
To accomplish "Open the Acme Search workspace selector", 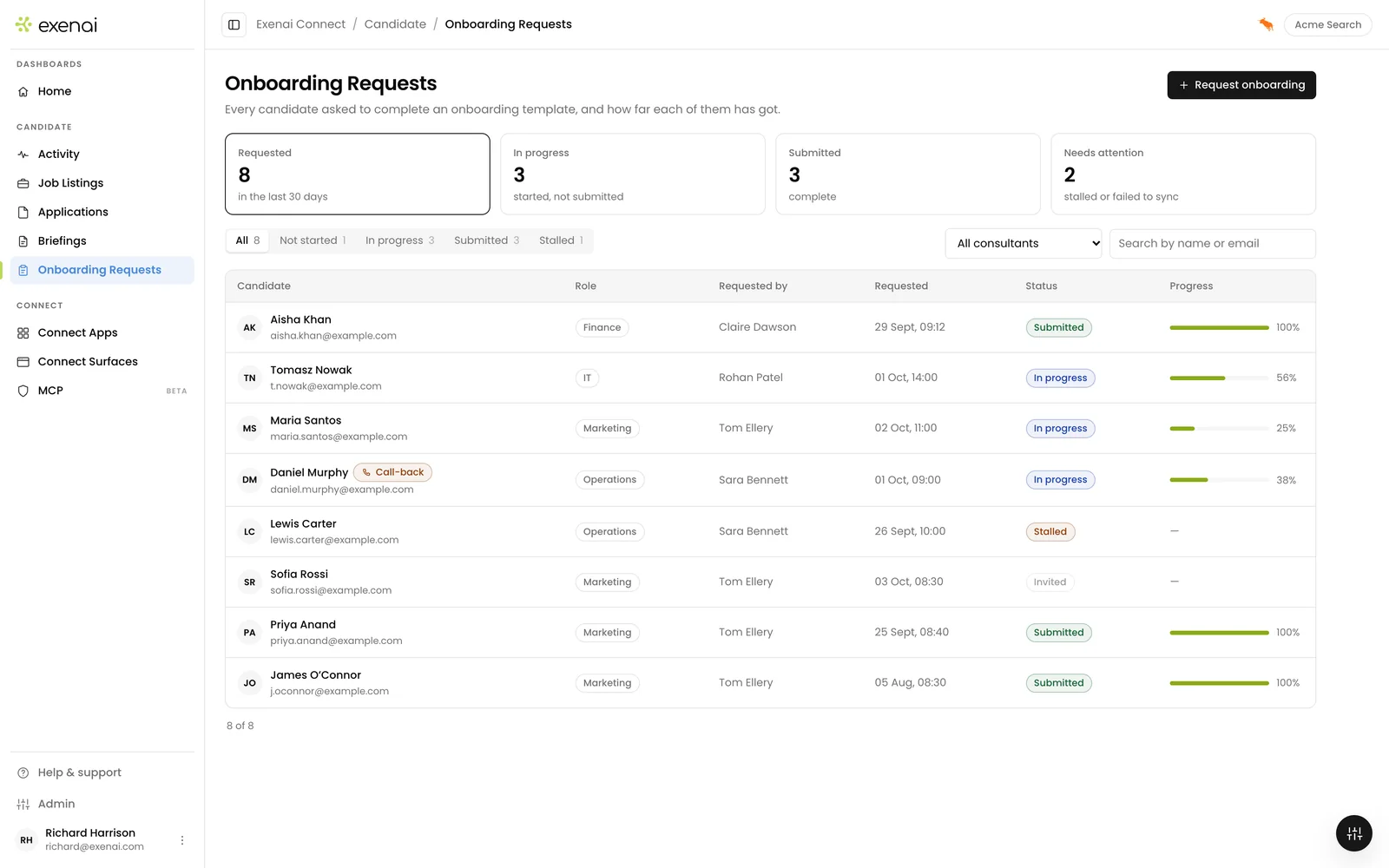I will coord(1327,24).
